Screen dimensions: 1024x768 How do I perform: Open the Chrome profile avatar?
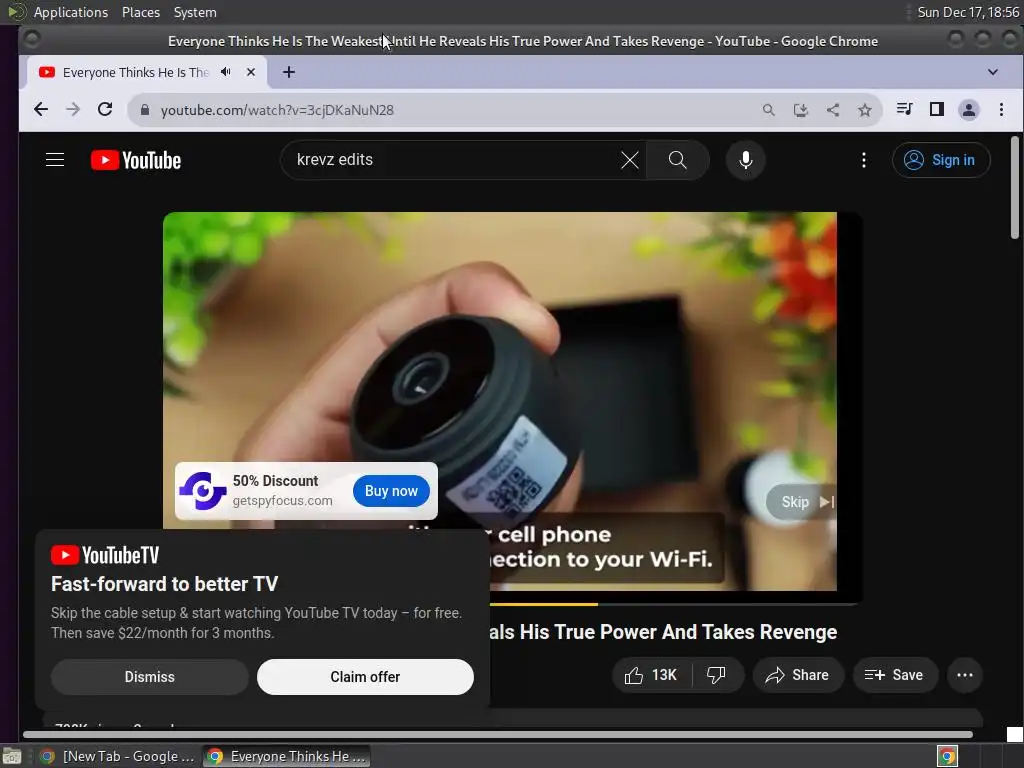tap(968, 110)
